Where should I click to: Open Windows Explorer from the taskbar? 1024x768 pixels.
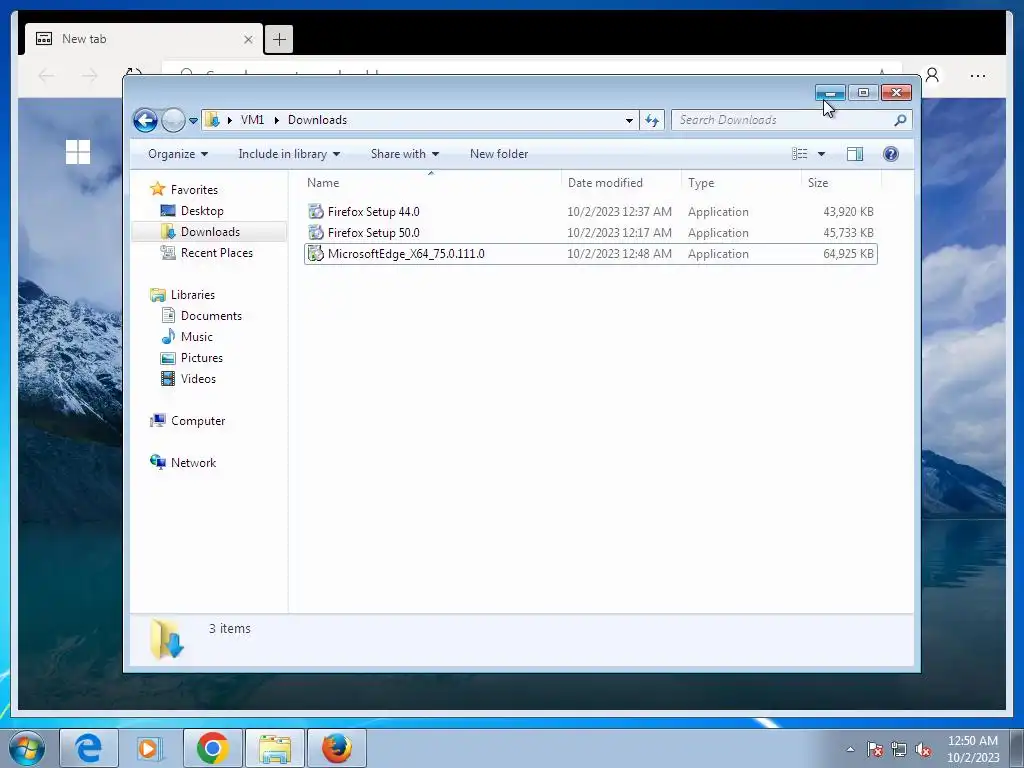[275, 748]
